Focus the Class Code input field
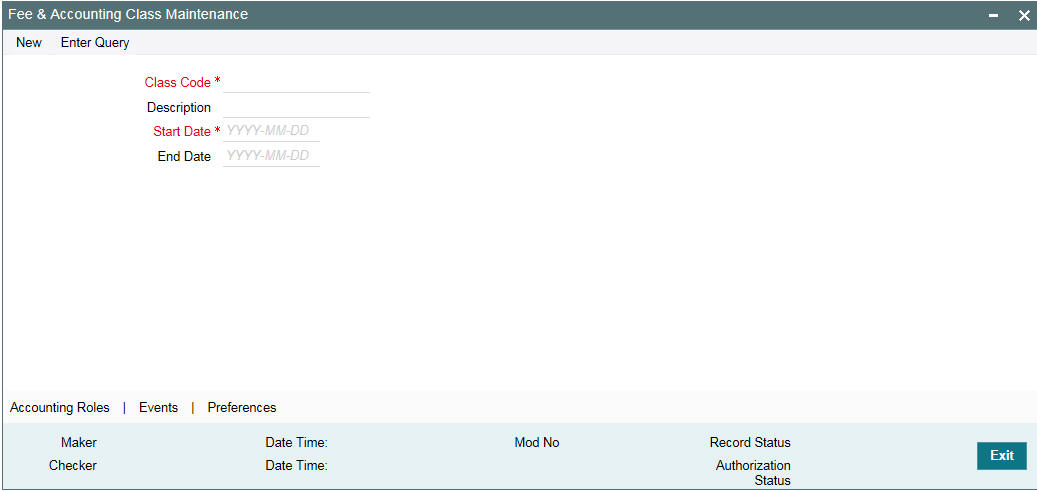 click(296, 83)
